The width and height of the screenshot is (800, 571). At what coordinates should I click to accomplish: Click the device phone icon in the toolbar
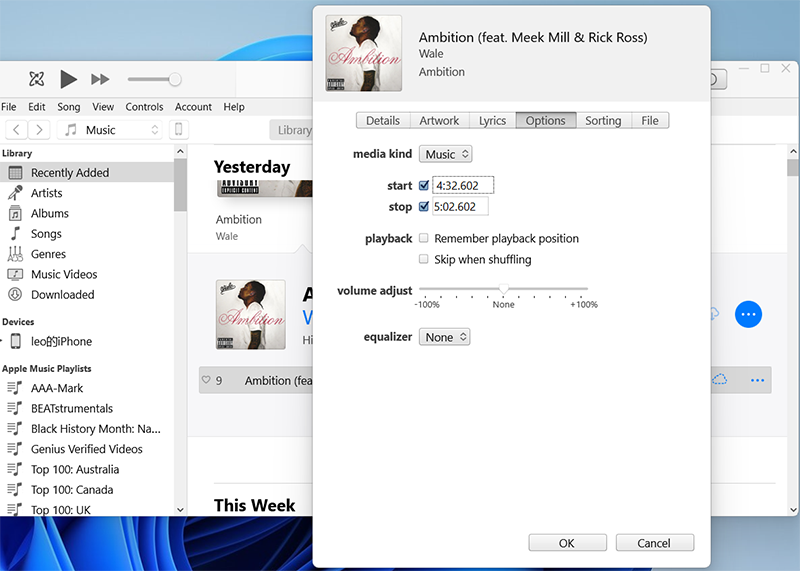pyautogui.click(x=179, y=130)
